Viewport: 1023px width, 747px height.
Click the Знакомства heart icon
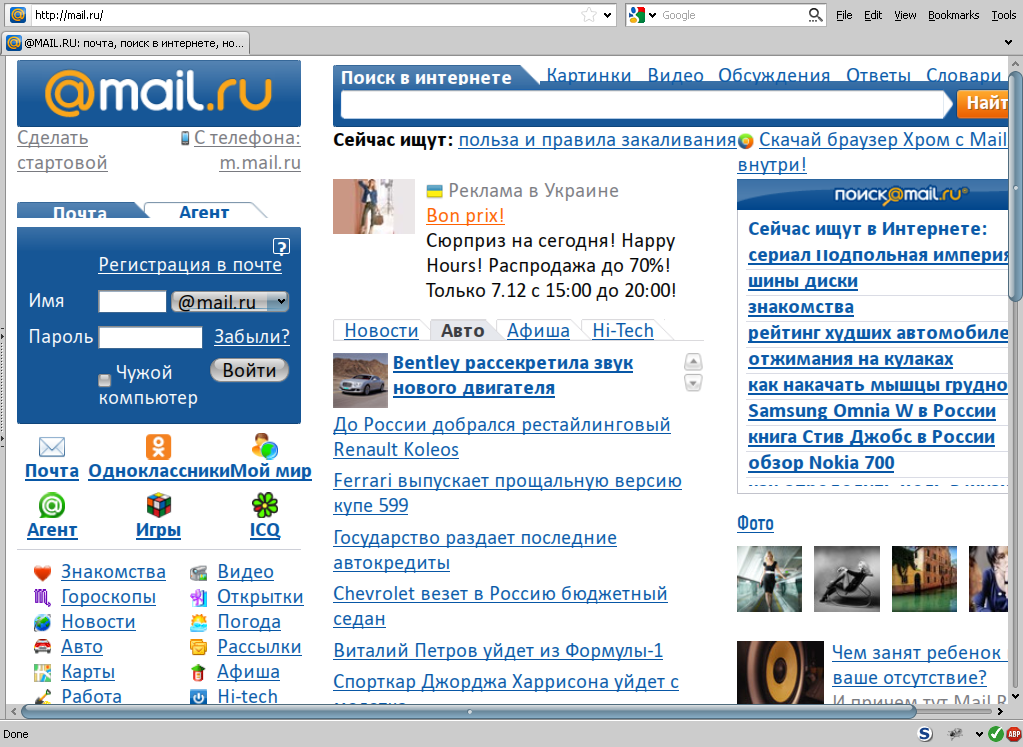[x=42, y=573]
